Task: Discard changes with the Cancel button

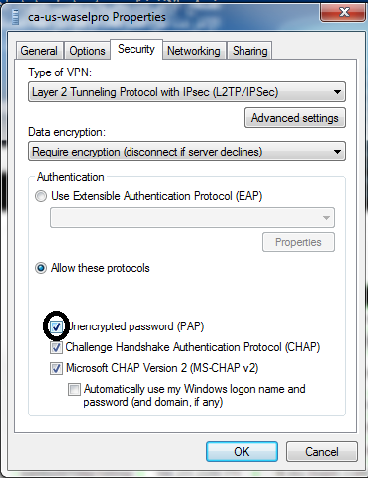Action: pos(322,452)
